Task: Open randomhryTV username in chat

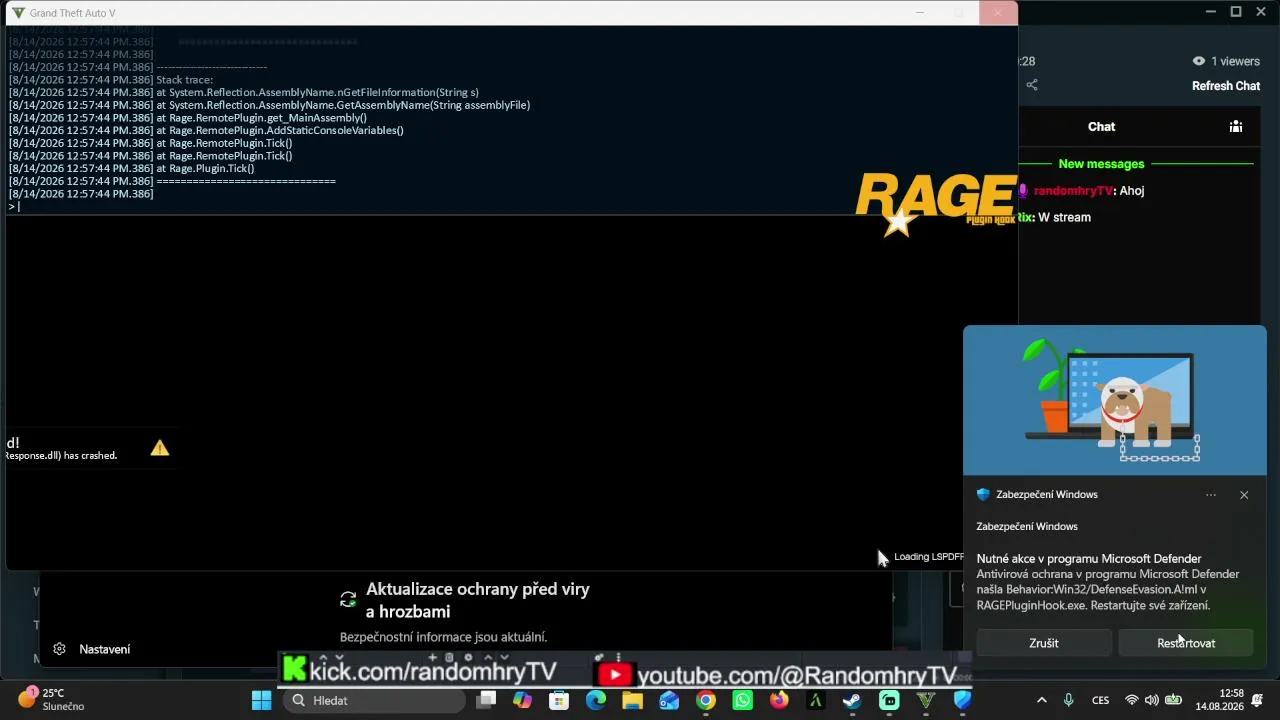Action: [x=1073, y=191]
